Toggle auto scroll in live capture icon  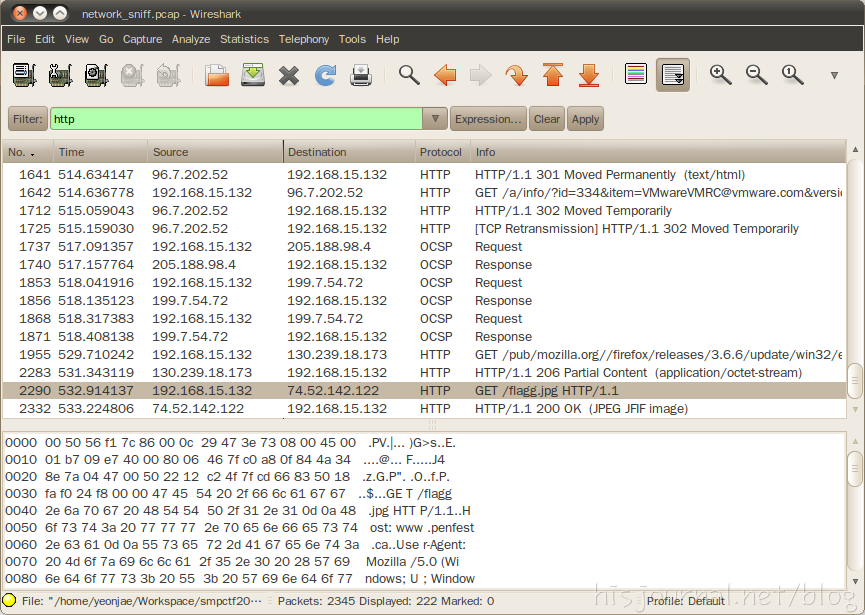tap(672, 75)
